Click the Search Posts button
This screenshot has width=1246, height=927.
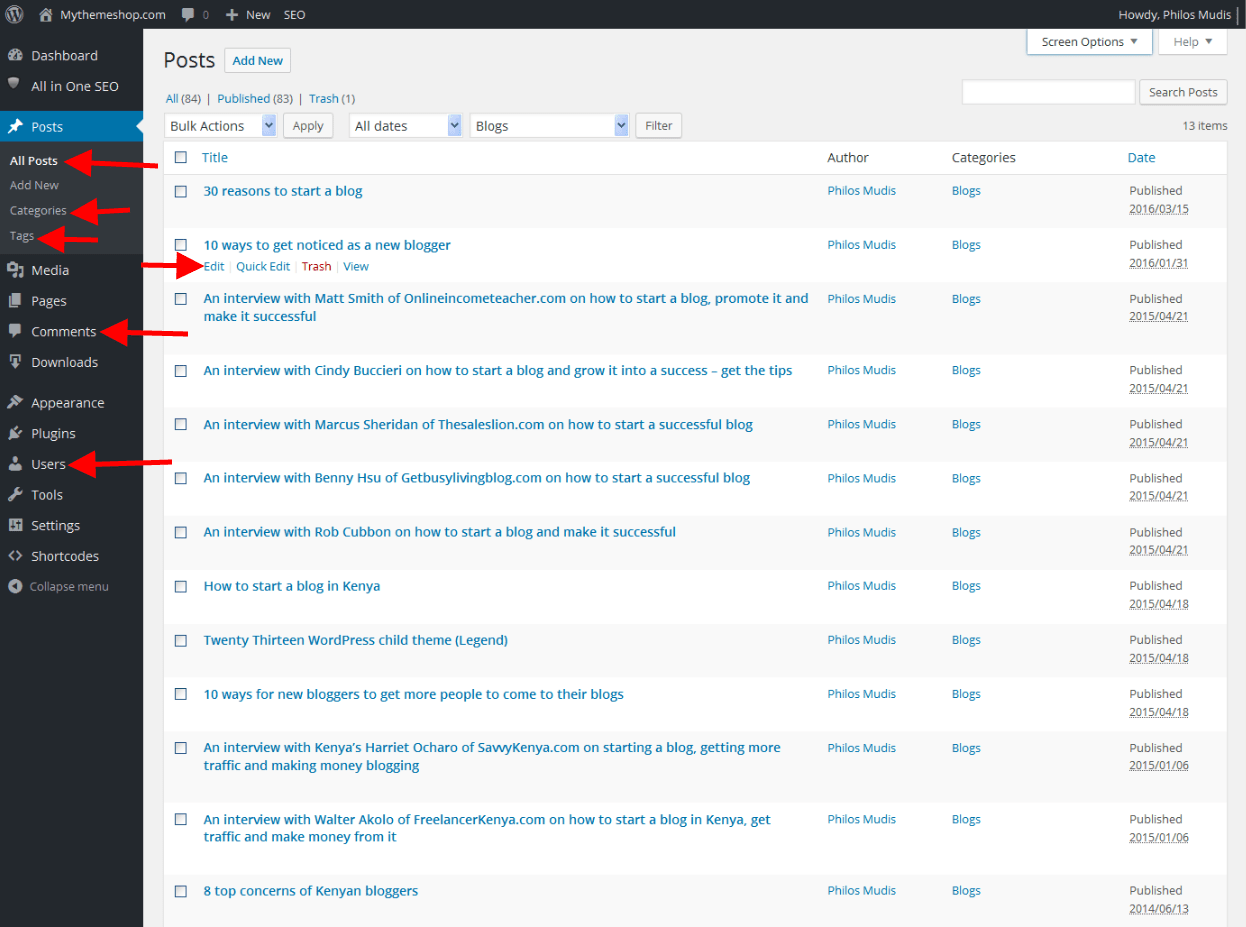[x=1183, y=92]
